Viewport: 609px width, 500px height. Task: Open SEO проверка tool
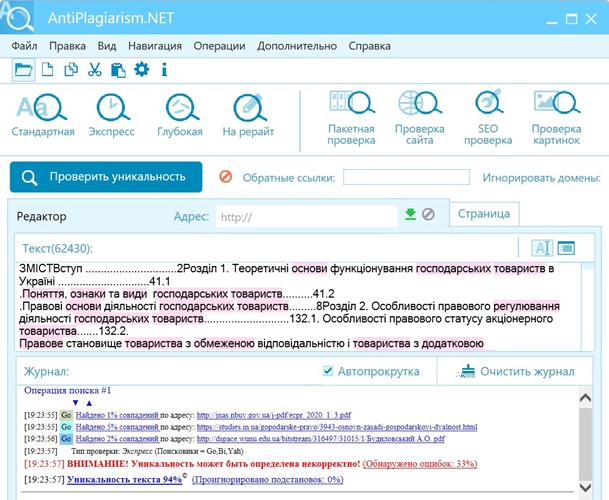click(488, 118)
